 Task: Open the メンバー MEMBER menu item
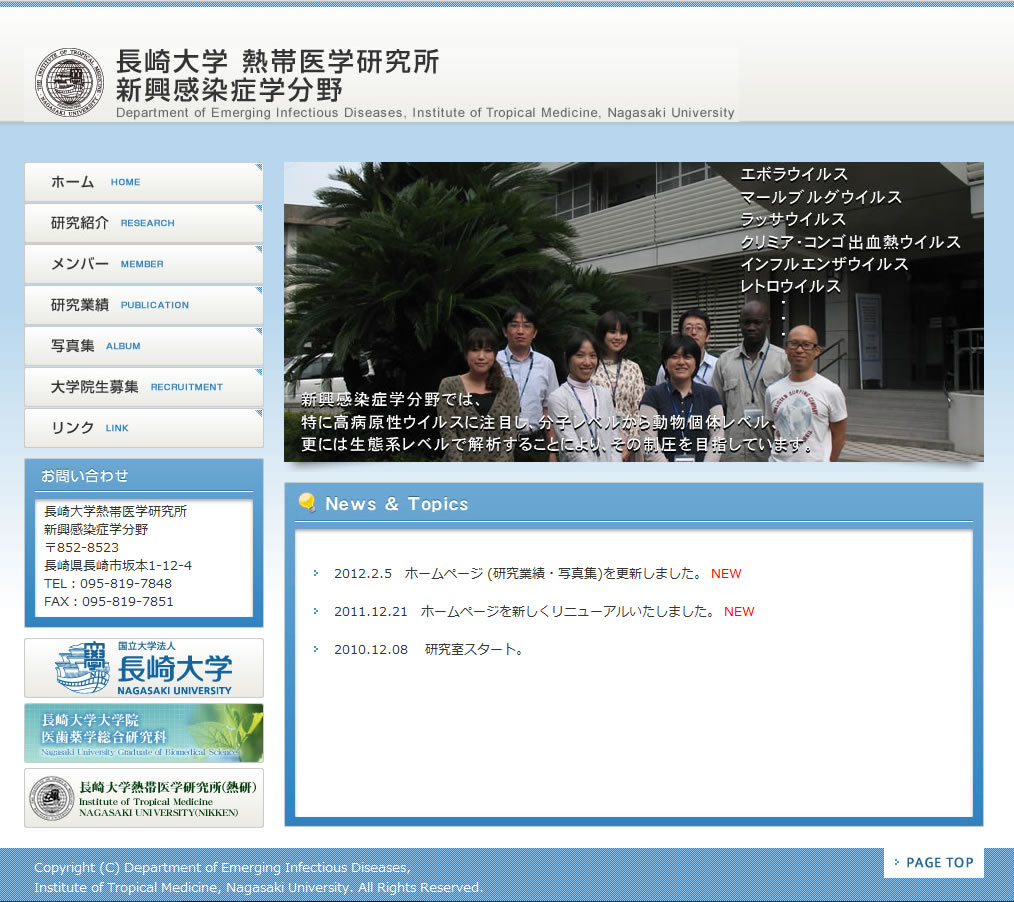pyautogui.click(x=143, y=264)
